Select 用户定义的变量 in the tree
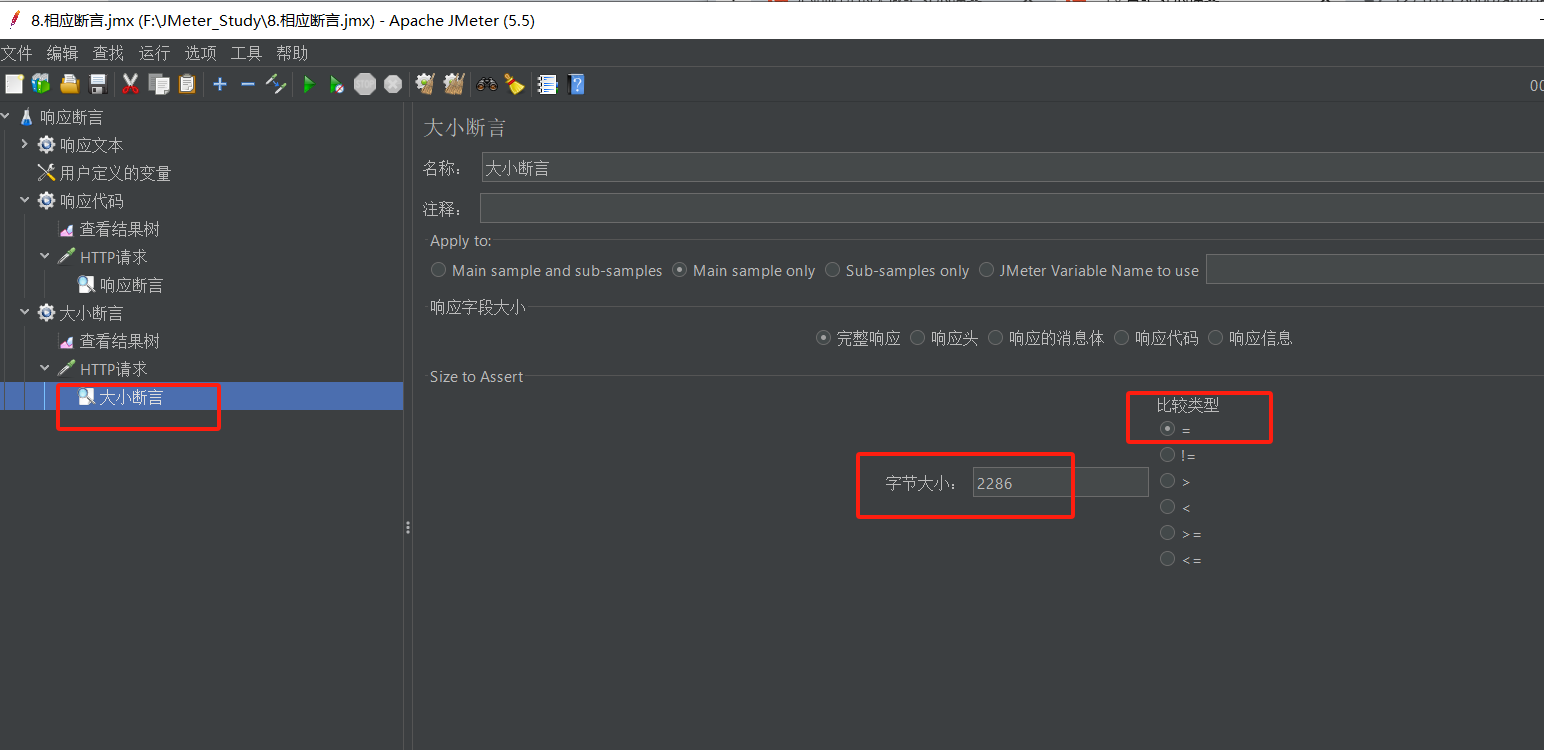This screenshot has width=1544, height=750. (104, 173)
